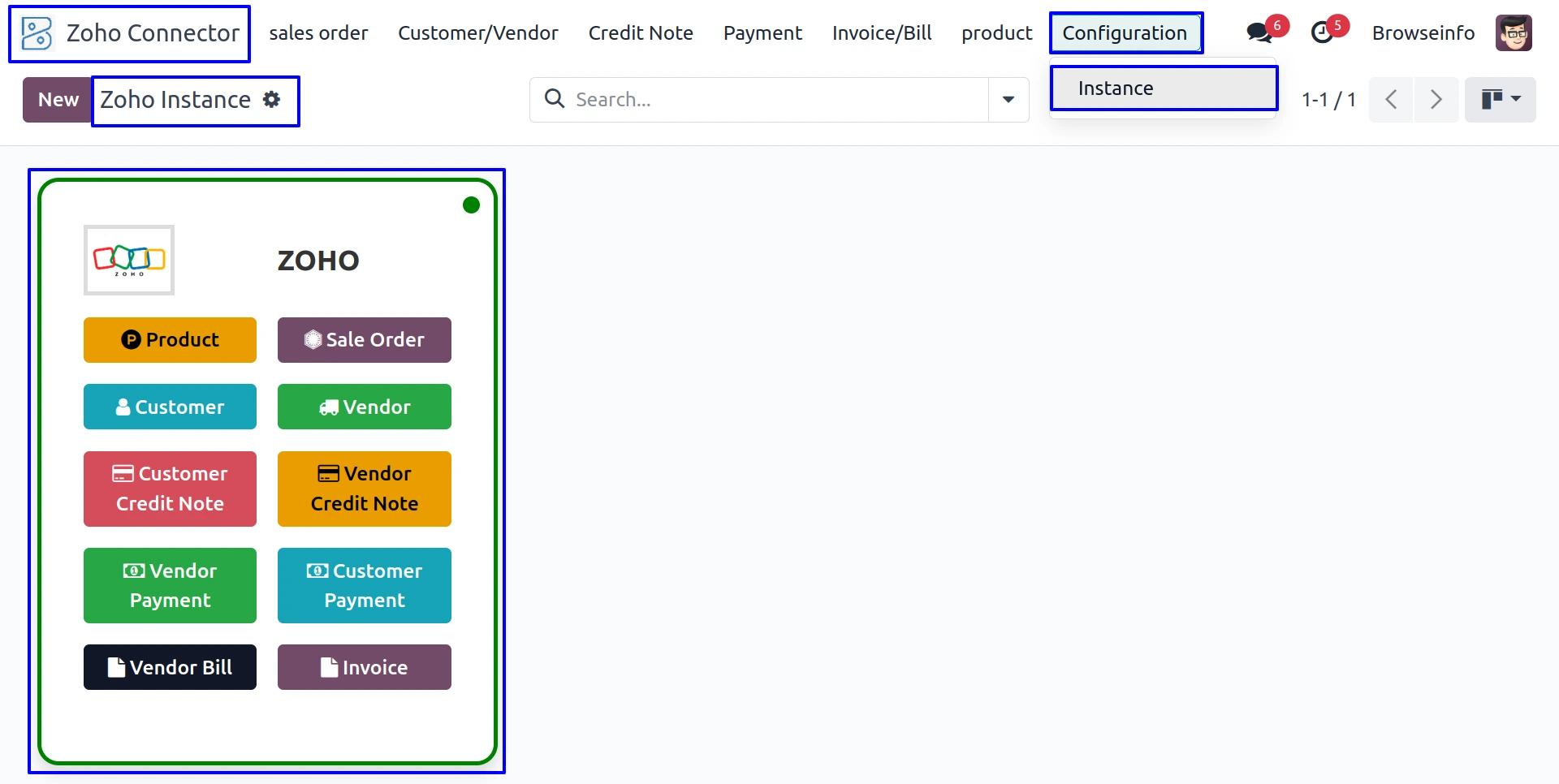This screenshot has width=1559, height=784.
Task: Click the user avatar picture
Action: [1514, 33]
